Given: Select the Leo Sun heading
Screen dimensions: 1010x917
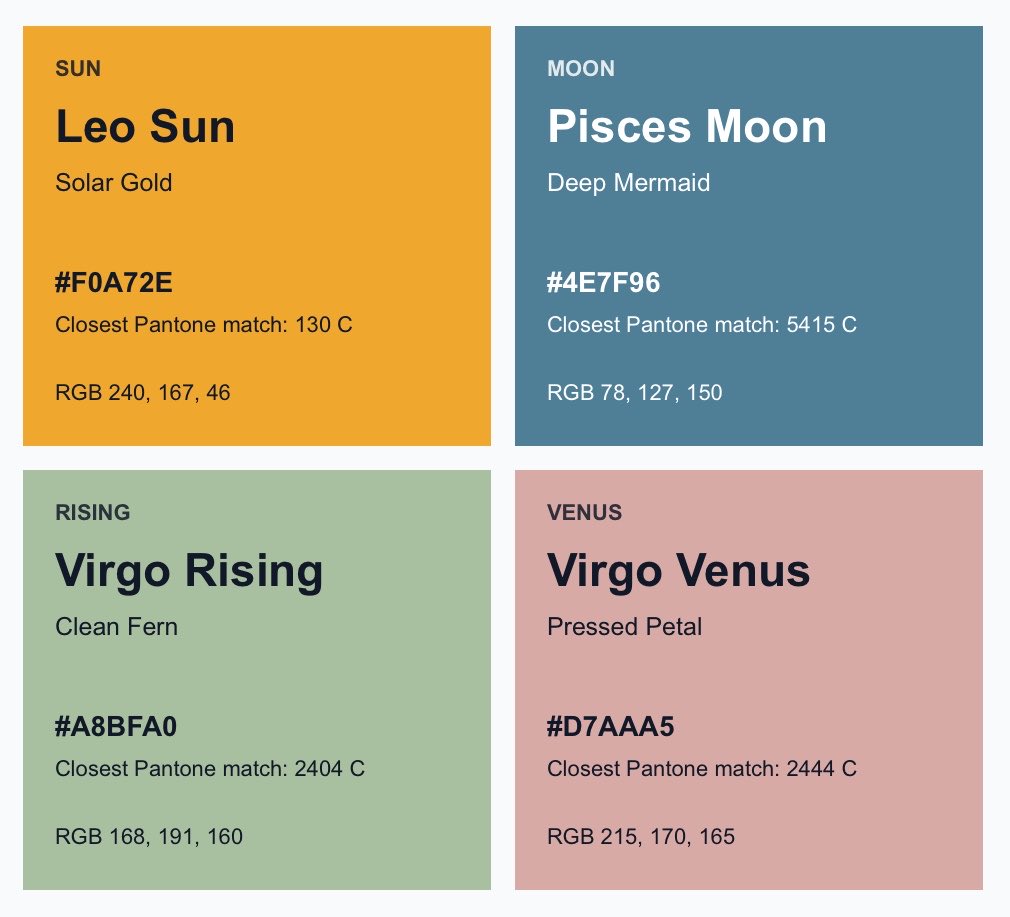Looking at the screenshot, I should pyautogui.click(x=145, y=126).
